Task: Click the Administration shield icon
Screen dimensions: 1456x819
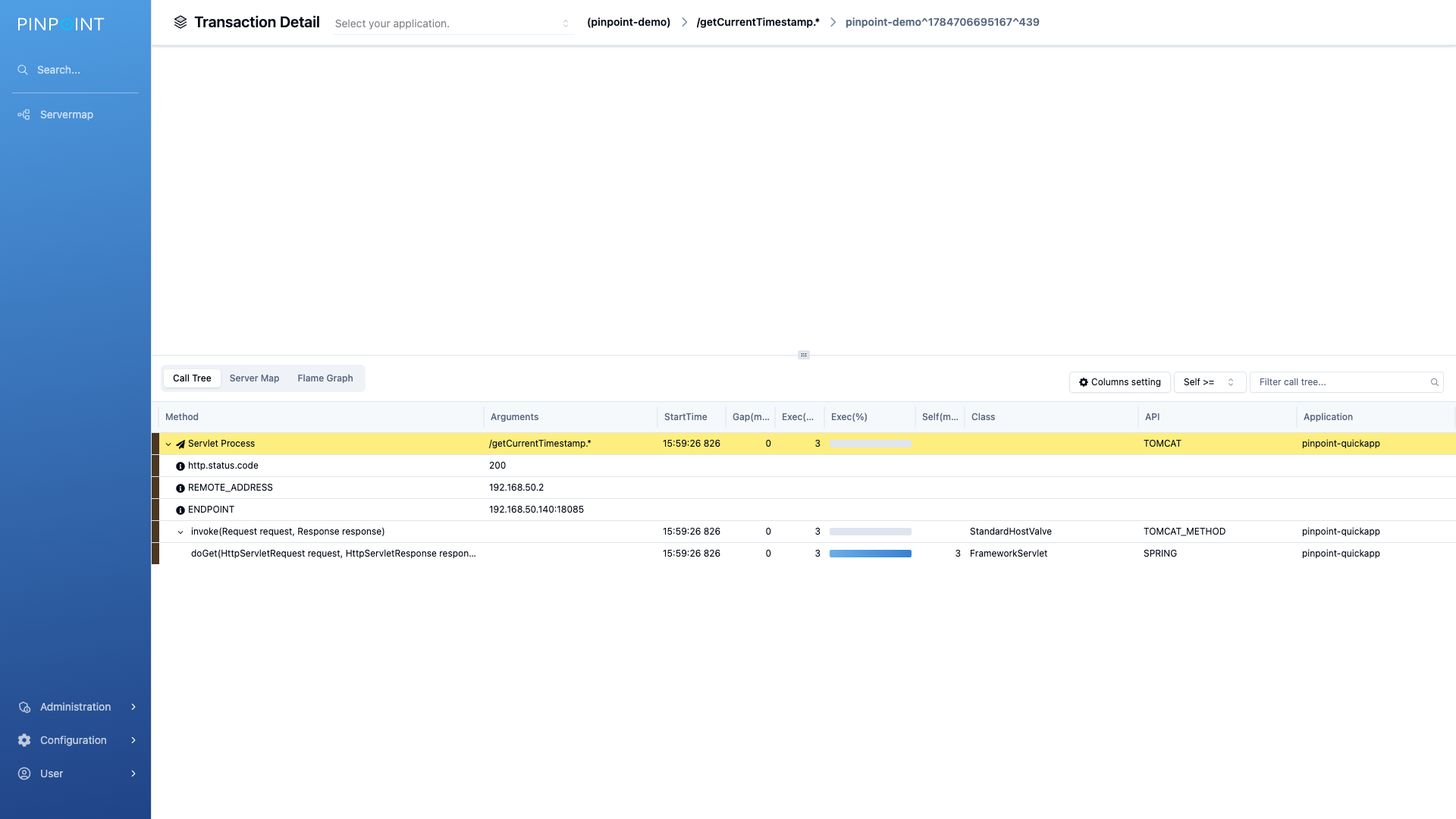Action: (24, 707)
